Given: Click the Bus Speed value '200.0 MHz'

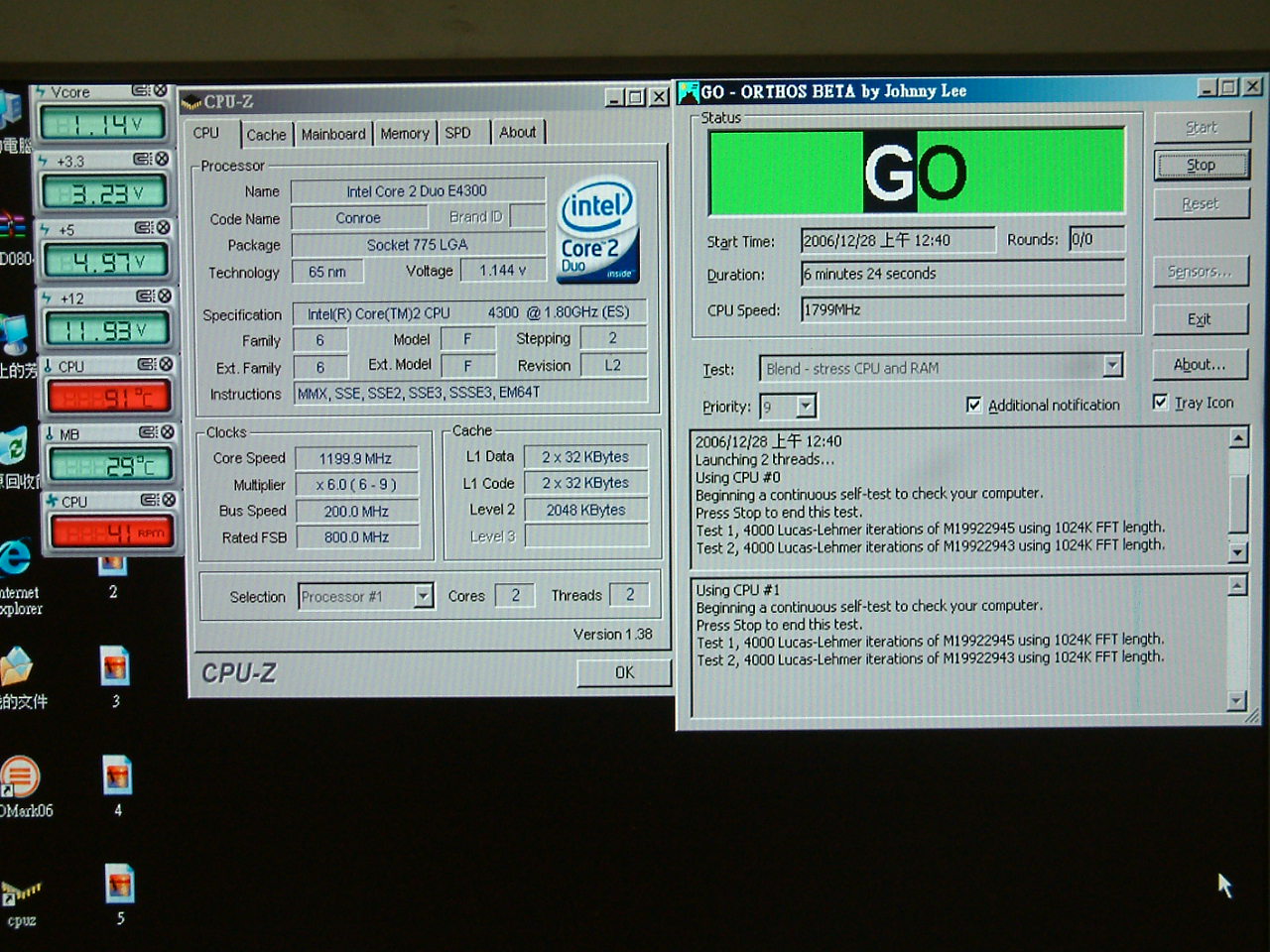Looking at the screenshot, I should (356, 511).
